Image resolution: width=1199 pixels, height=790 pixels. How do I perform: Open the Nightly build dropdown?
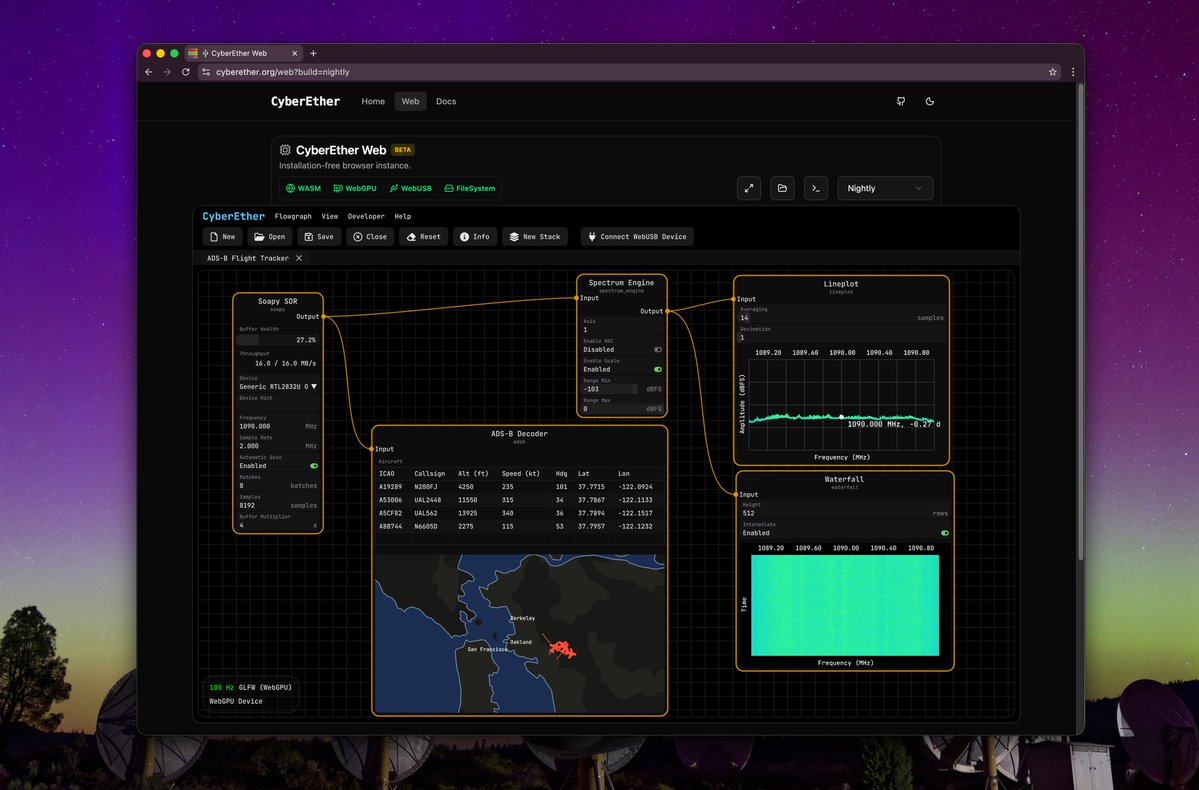885,188
